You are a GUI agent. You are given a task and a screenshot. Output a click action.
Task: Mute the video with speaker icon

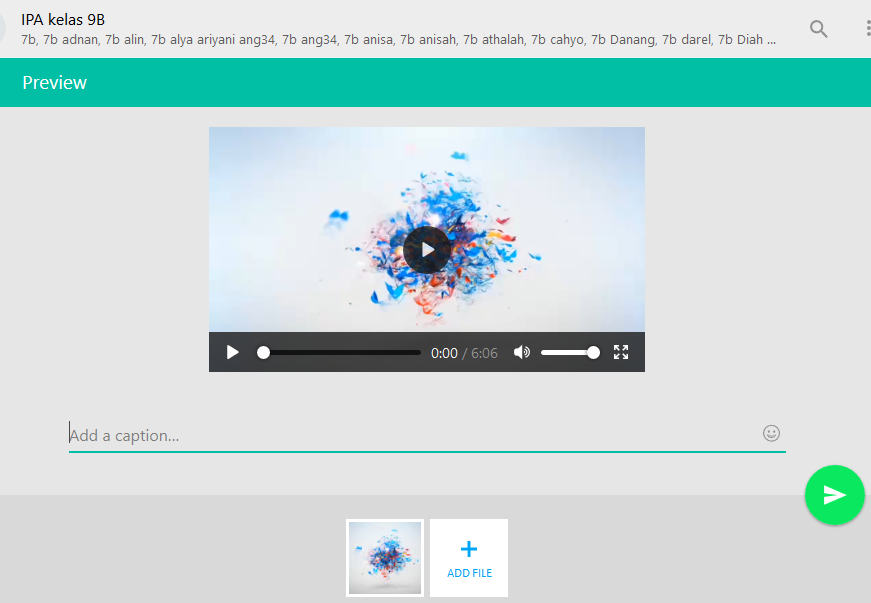click(521, 352)
